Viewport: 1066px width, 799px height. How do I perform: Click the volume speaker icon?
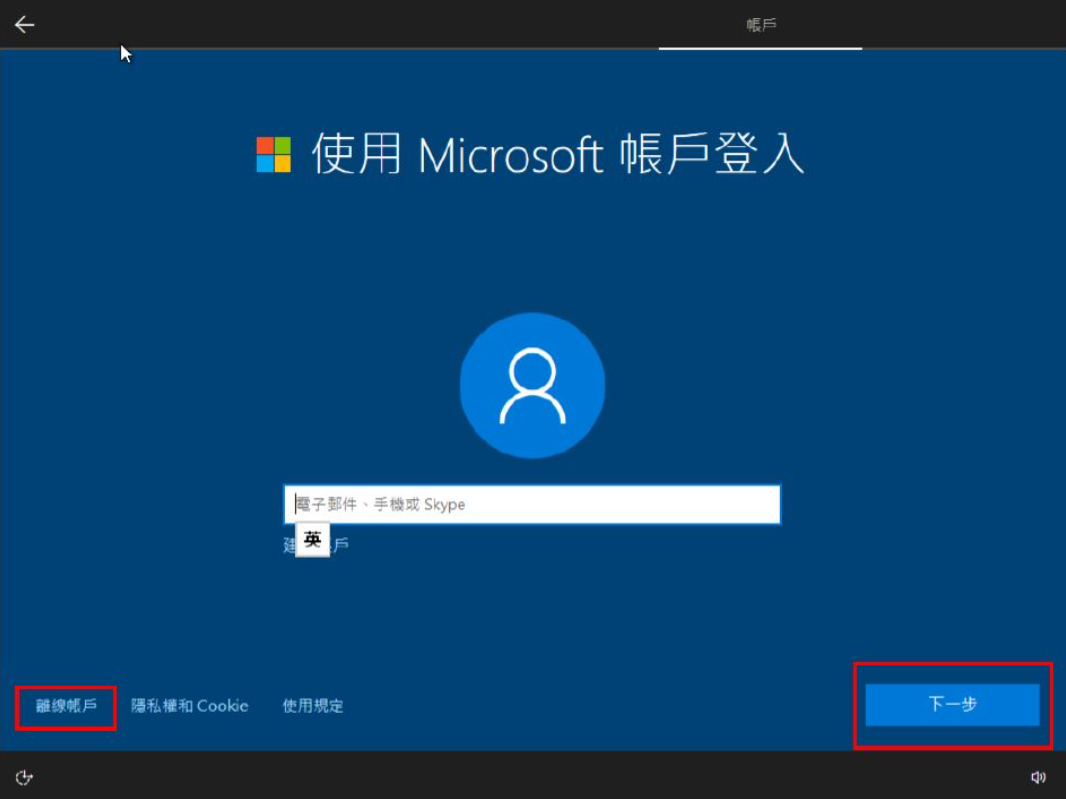point(1038,777)
